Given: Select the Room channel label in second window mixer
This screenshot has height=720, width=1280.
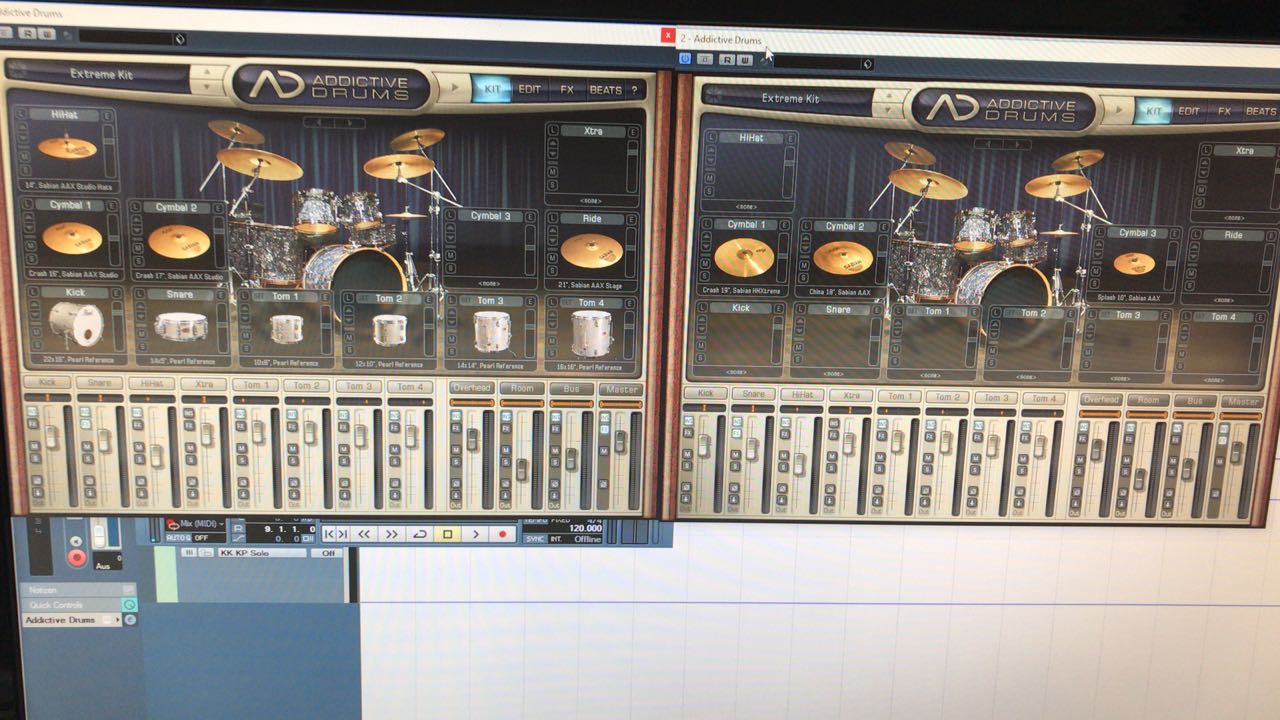Looking at the screenshot, I should pyautogui.click(x=1148, y=400).
